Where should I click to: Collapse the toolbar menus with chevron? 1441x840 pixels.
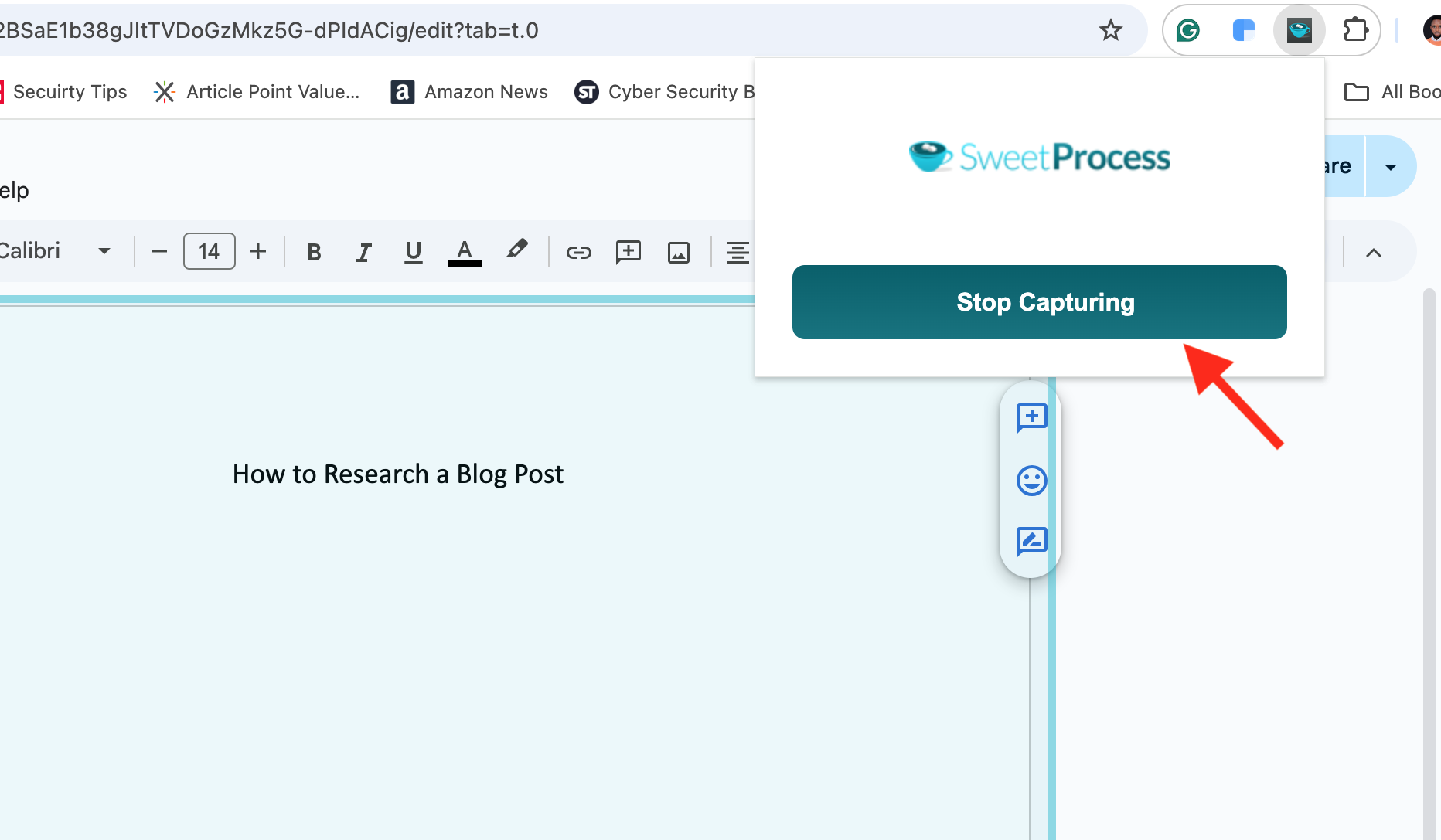pos(1373,252)
